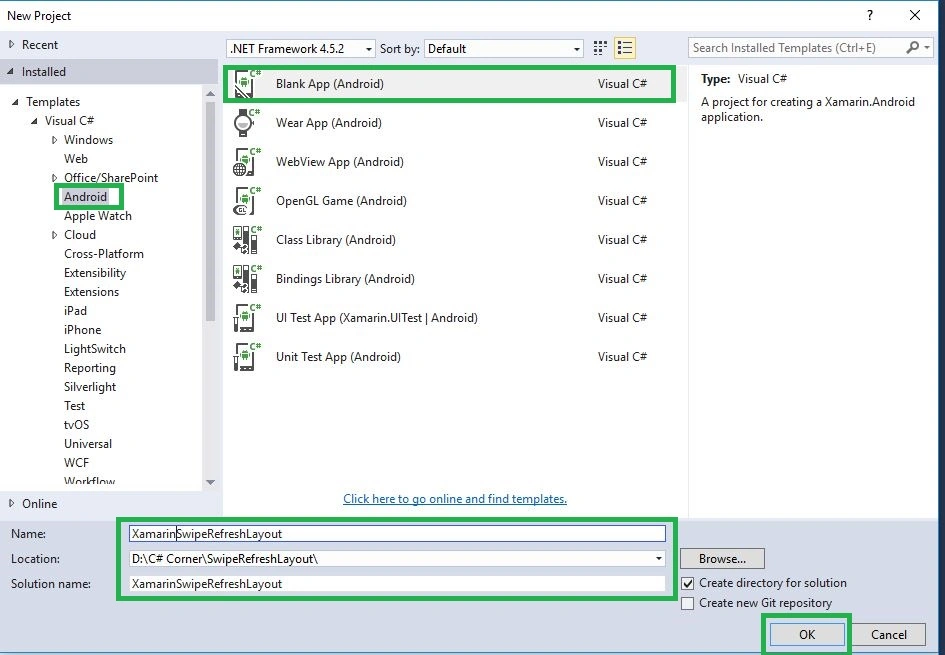The image size is (945, 655).
Task: Open the Sort by Default dropdown
Action: point(504,49)
